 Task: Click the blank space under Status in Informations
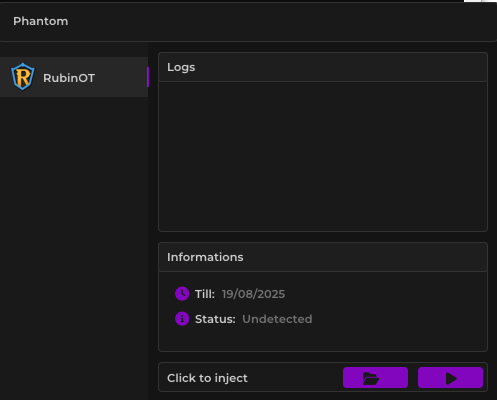click(323, 339)
